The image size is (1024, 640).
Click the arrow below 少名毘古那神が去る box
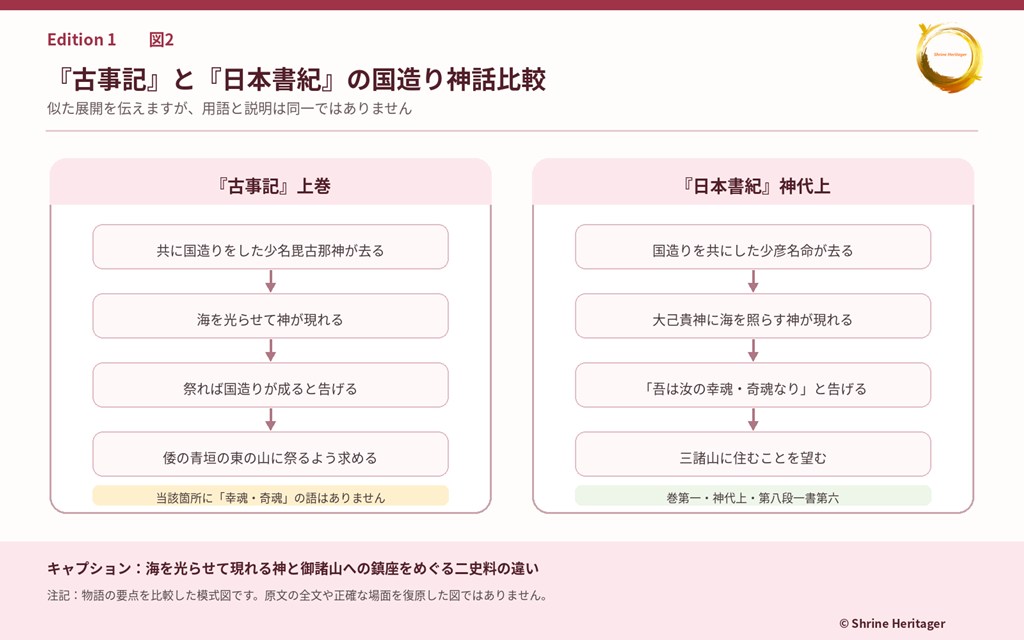coord(270,281)
